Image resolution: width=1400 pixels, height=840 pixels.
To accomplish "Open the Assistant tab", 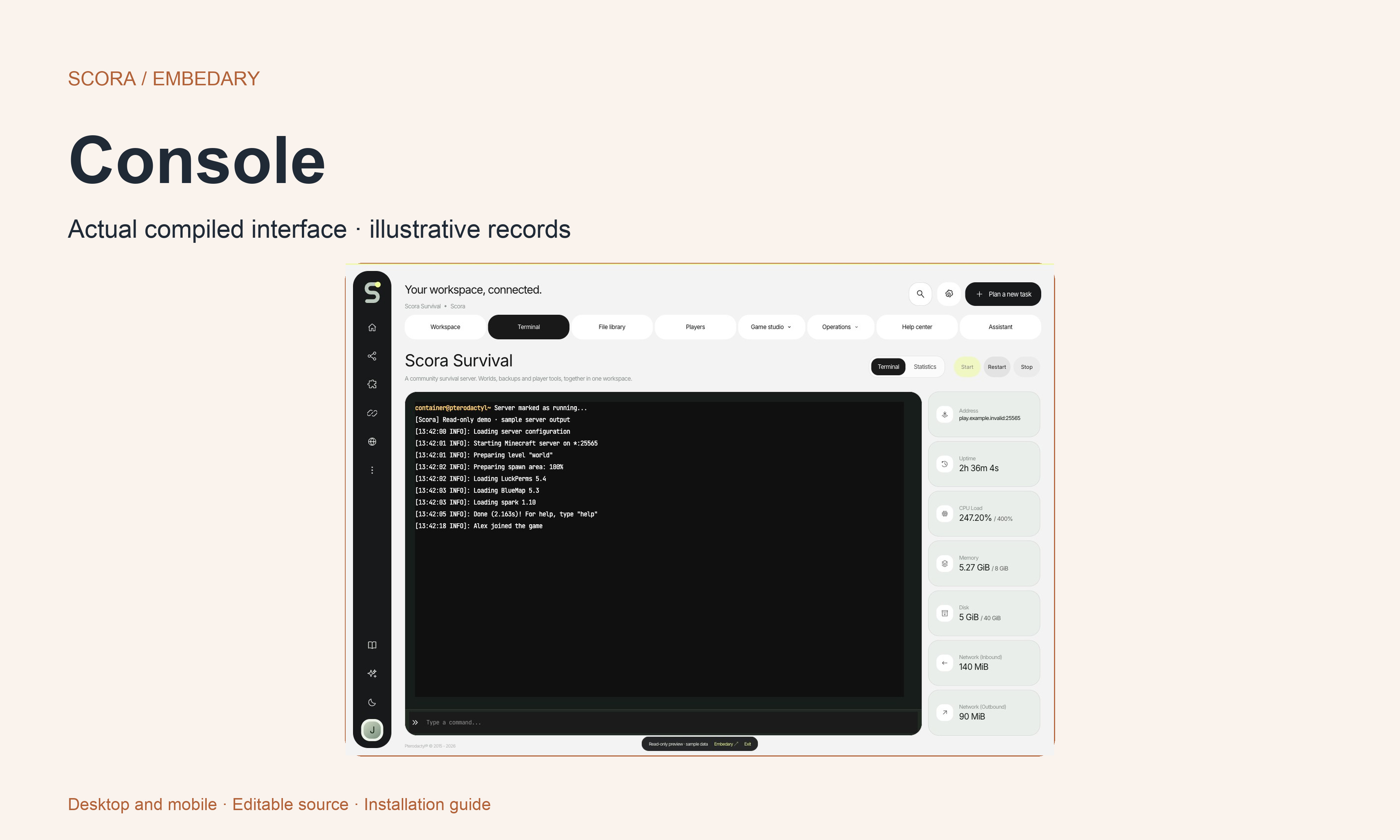I will click(x=1000, y=327).
